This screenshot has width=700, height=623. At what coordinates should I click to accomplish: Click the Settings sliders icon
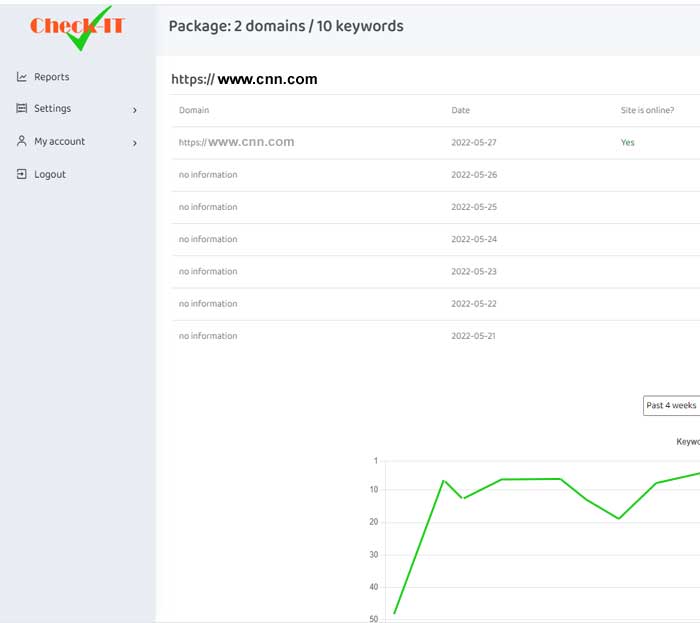(21, 108)
